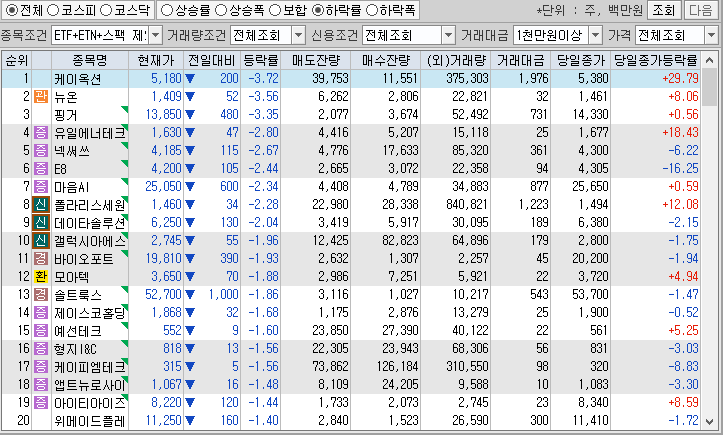The width and height of the screenshot is (723, 435).
Task: Click the green corner marker on 핑거
Action: (x=124, y=109)
